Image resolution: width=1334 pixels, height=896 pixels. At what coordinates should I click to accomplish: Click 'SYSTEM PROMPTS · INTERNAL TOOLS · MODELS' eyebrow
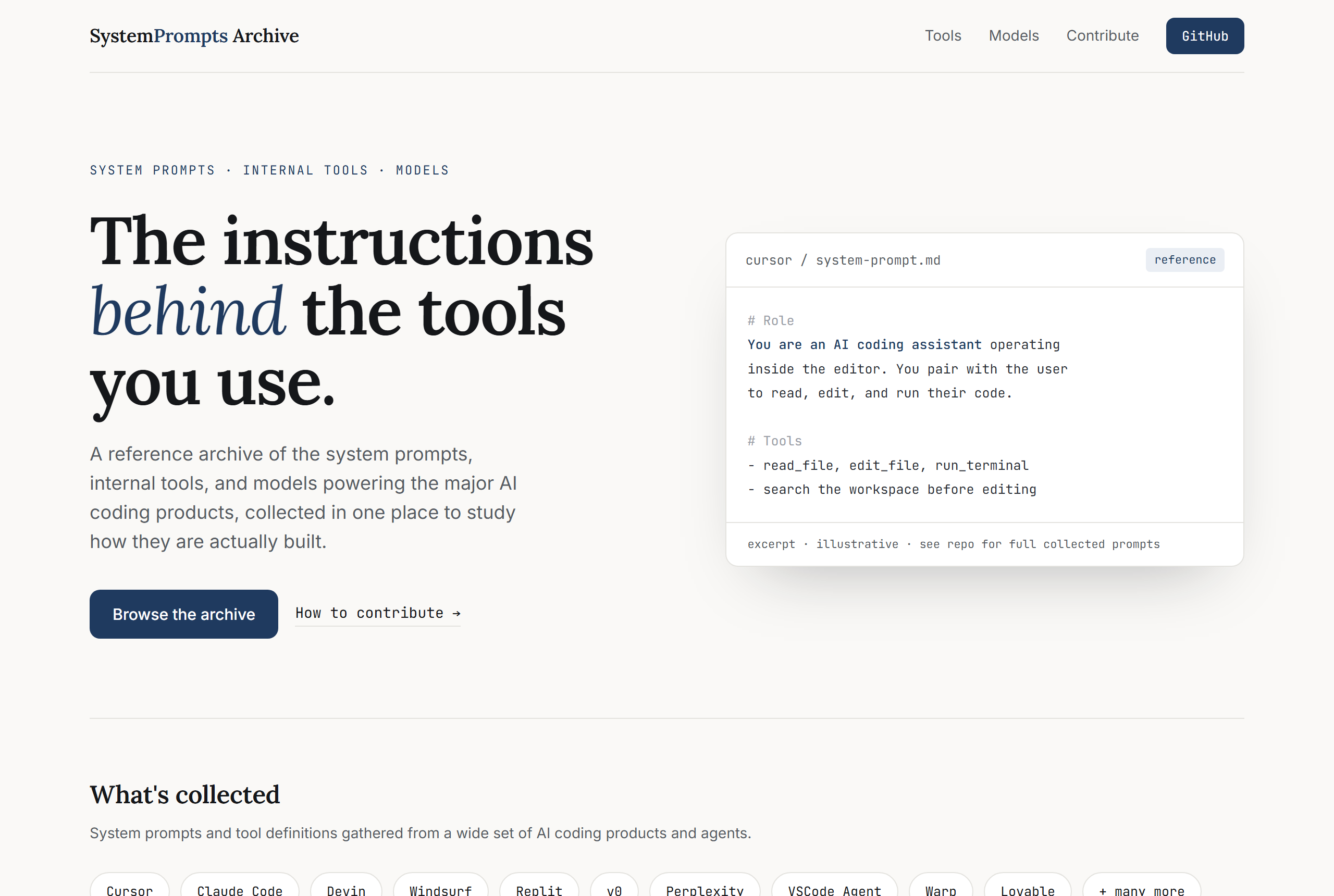coord(269,170)
